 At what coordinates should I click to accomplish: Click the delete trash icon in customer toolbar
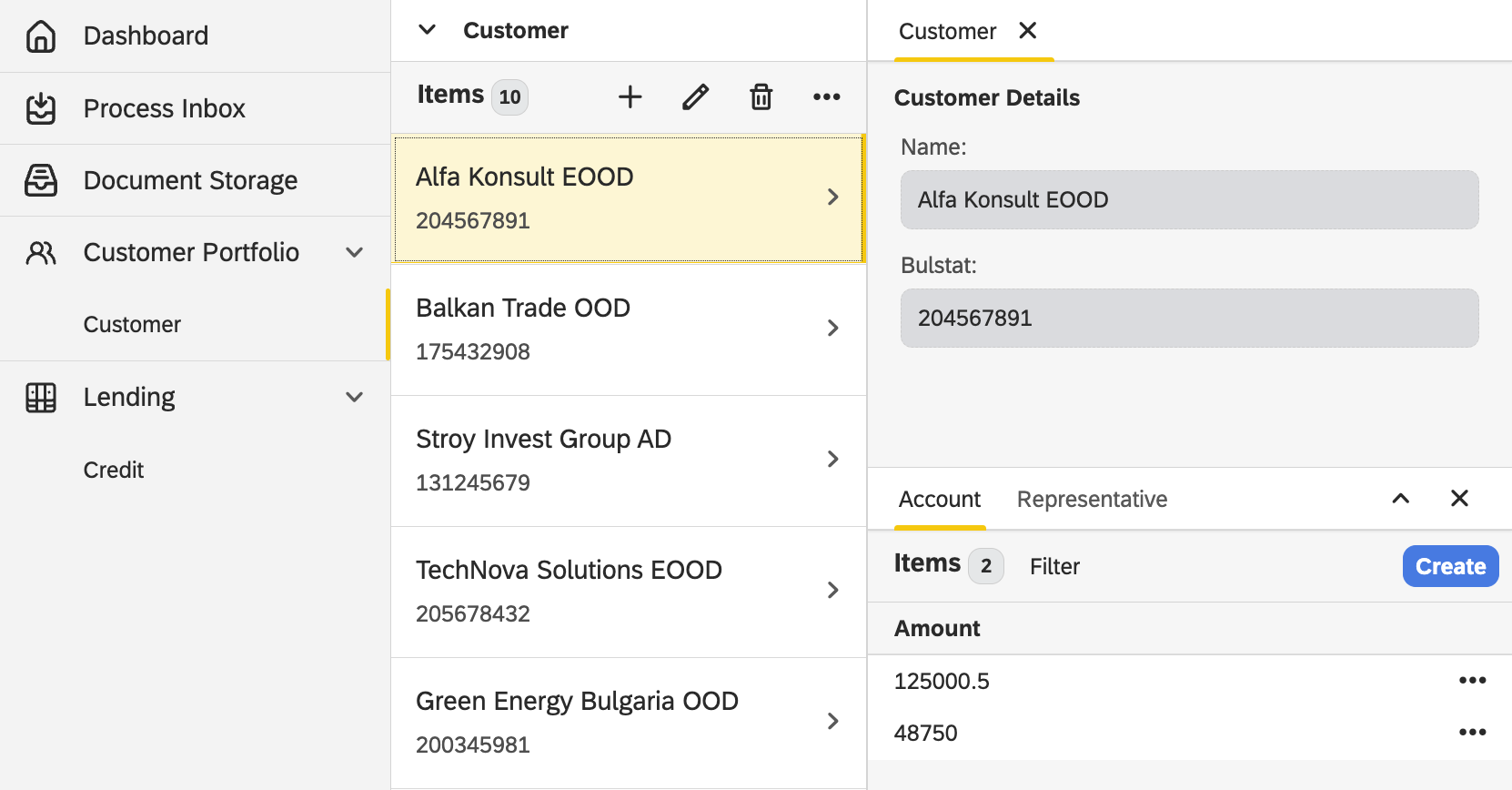point(761,96)
